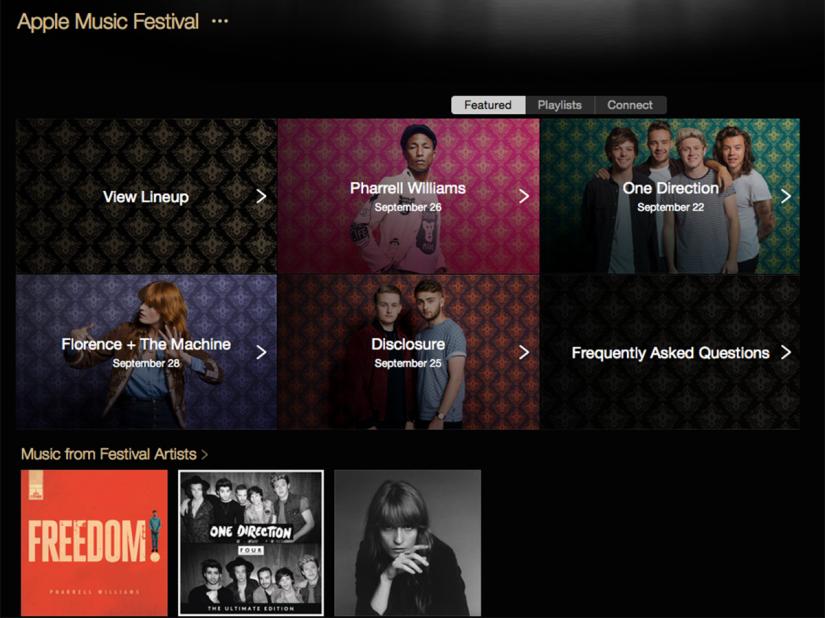Open Frequently Asked Questions tile
Screen dimensions: 825x618
(x=670, y=352)
